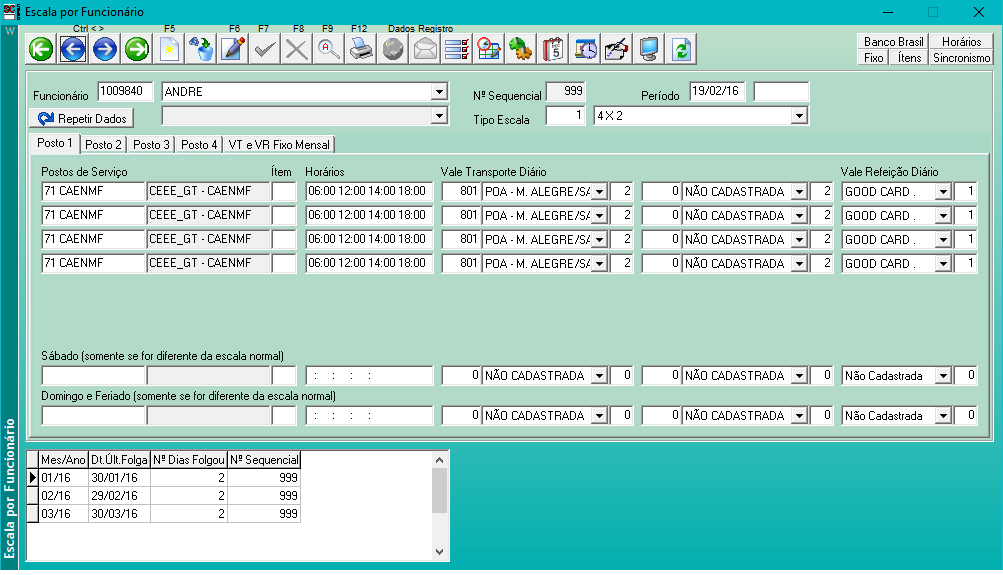
Task: Click the blue previous record arrow
Action: [73, 49]
